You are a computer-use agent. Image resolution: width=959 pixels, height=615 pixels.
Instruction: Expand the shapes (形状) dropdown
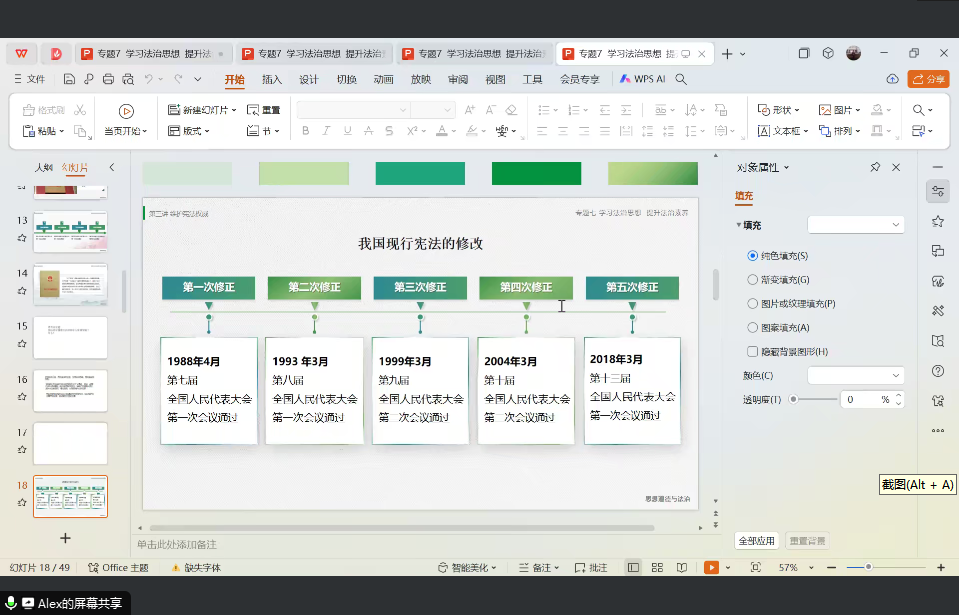pyautogui.click(x=778, y=110)
